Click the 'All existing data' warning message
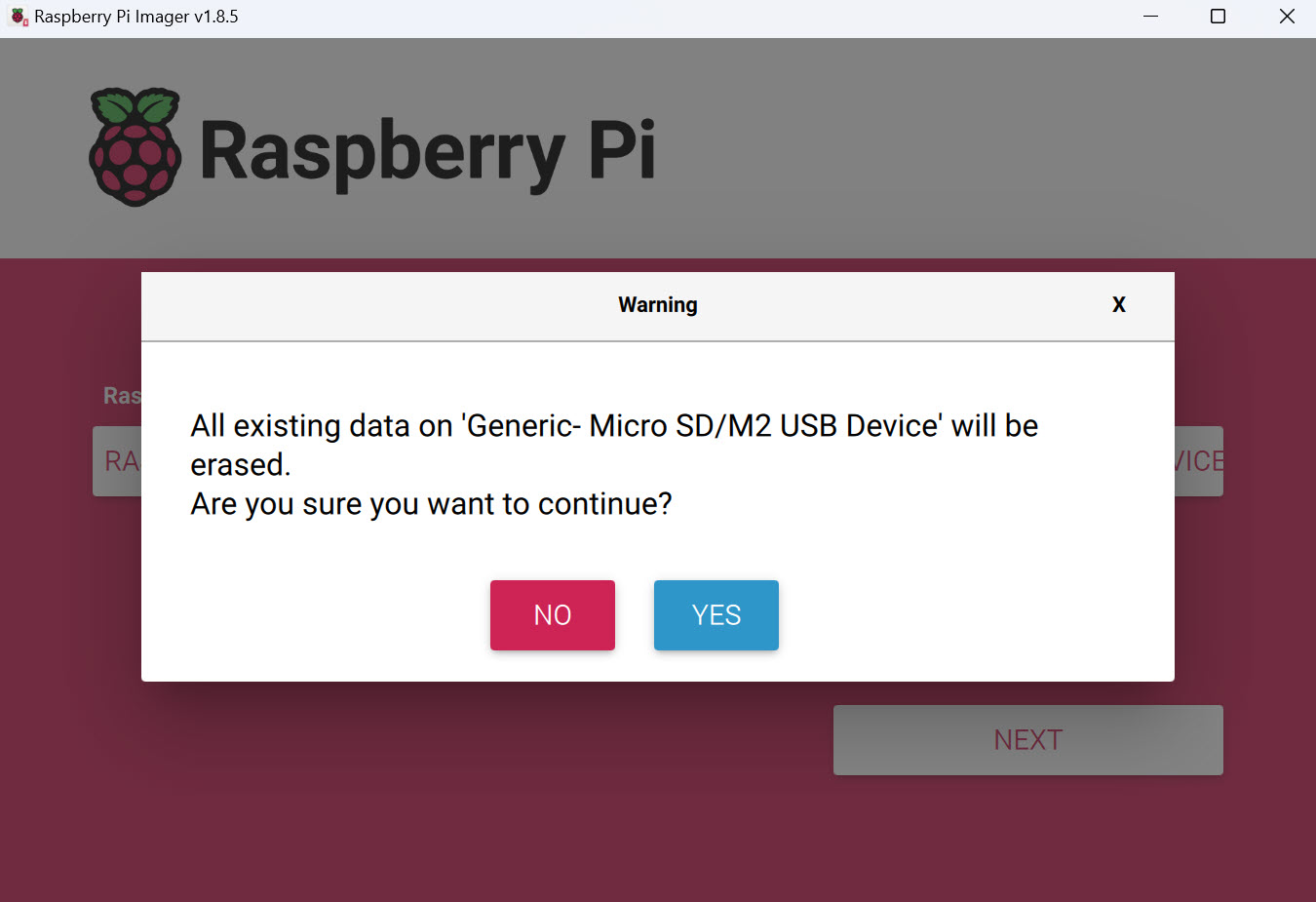 coord(614,446)
